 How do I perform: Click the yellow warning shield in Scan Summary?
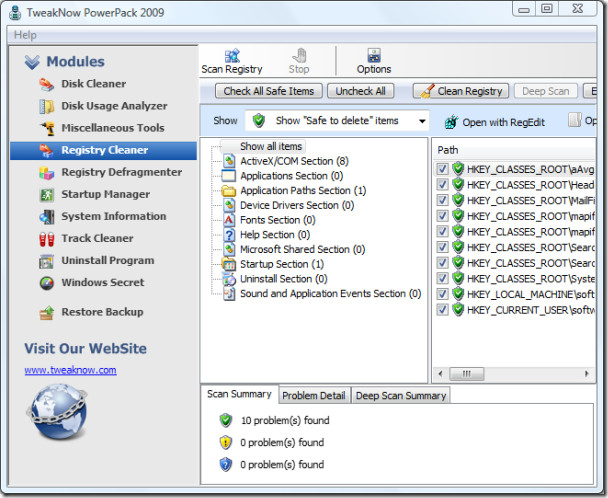tap(226, 443)
